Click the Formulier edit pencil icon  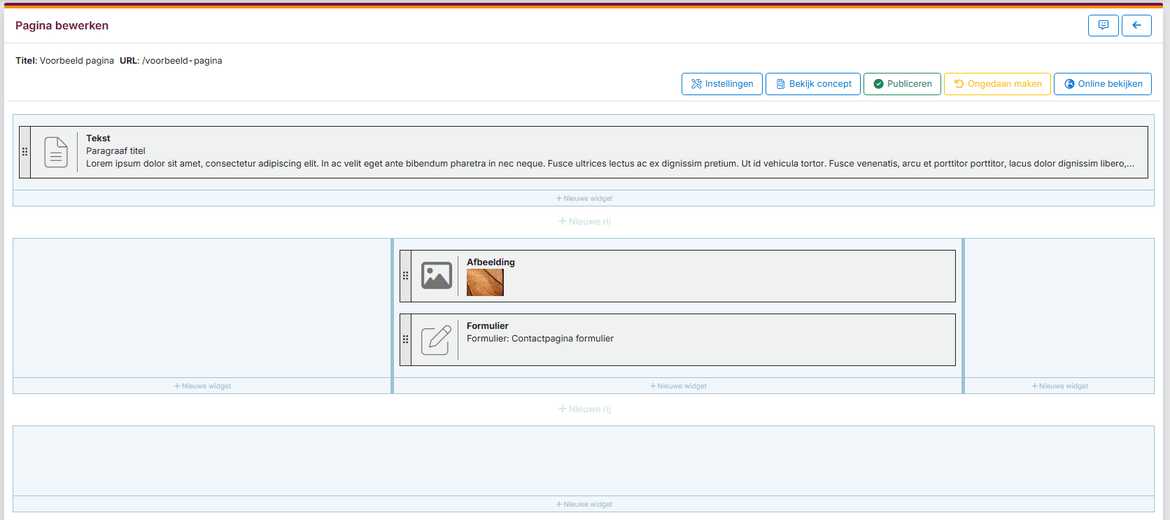[436, 340]
